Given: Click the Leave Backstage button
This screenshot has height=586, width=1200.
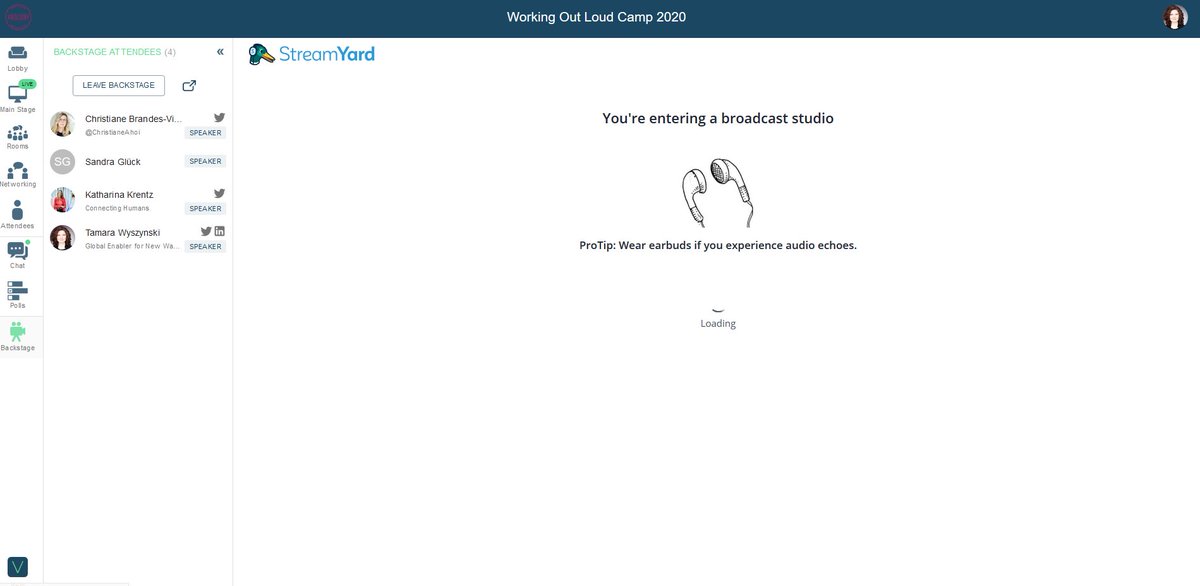Looking at the screenshot, I should coord(119,86).
